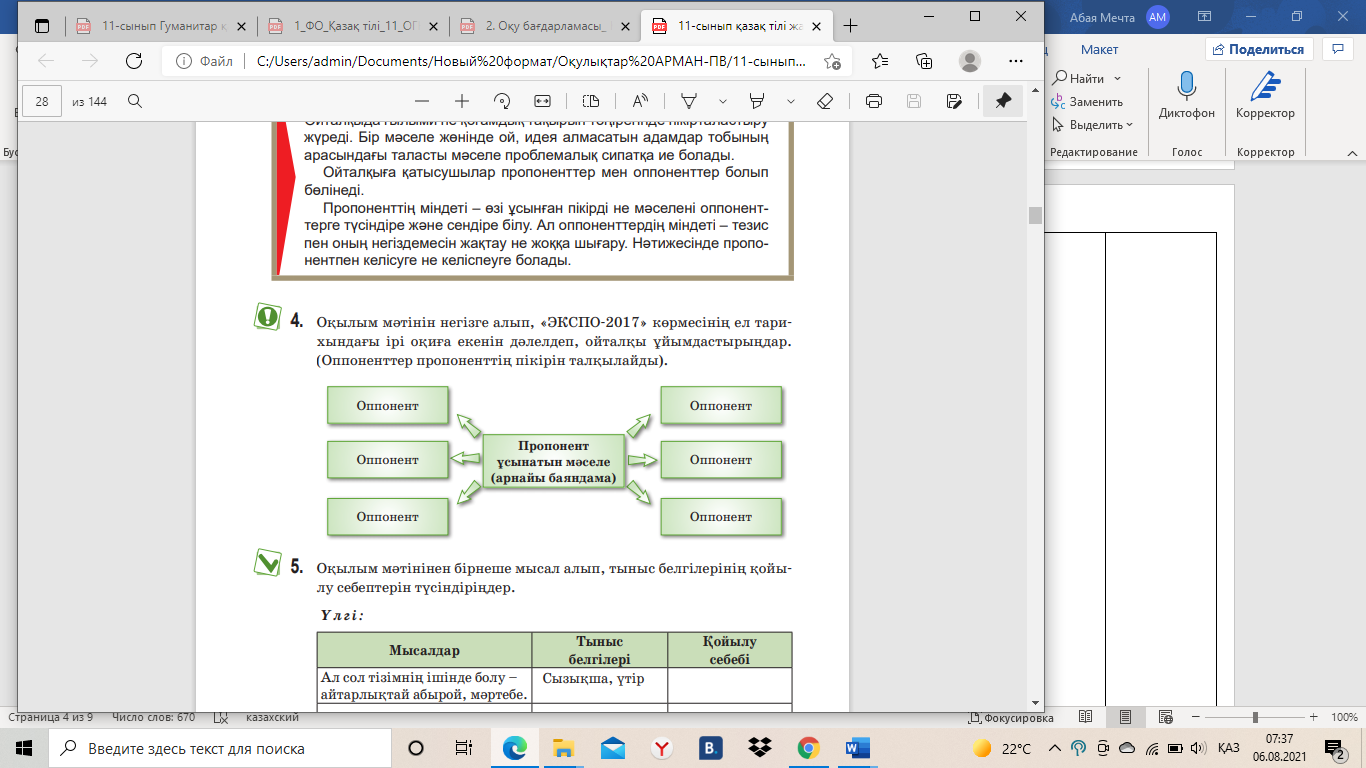Open Windows Start menu
The width and height of the screenshot is (1366, 768).
24,748
